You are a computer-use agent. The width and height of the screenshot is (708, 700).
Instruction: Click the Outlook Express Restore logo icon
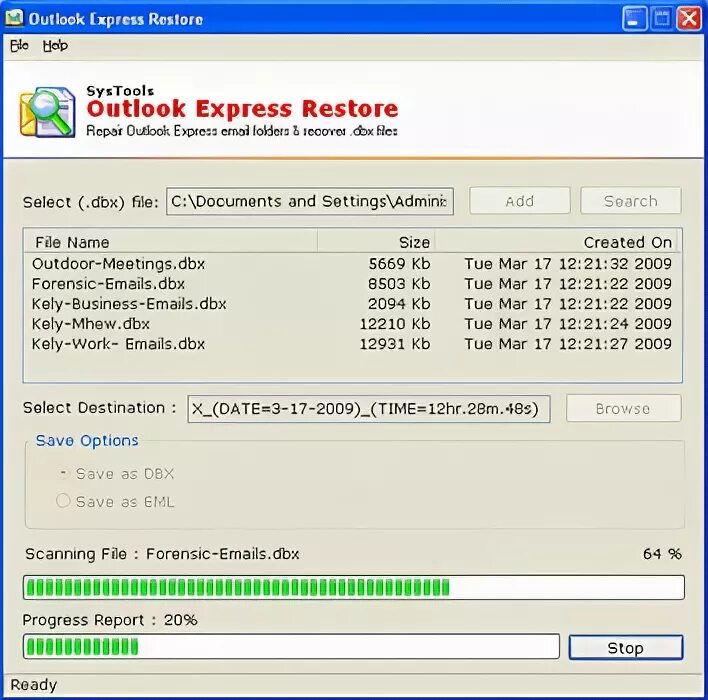coord(47,112)
